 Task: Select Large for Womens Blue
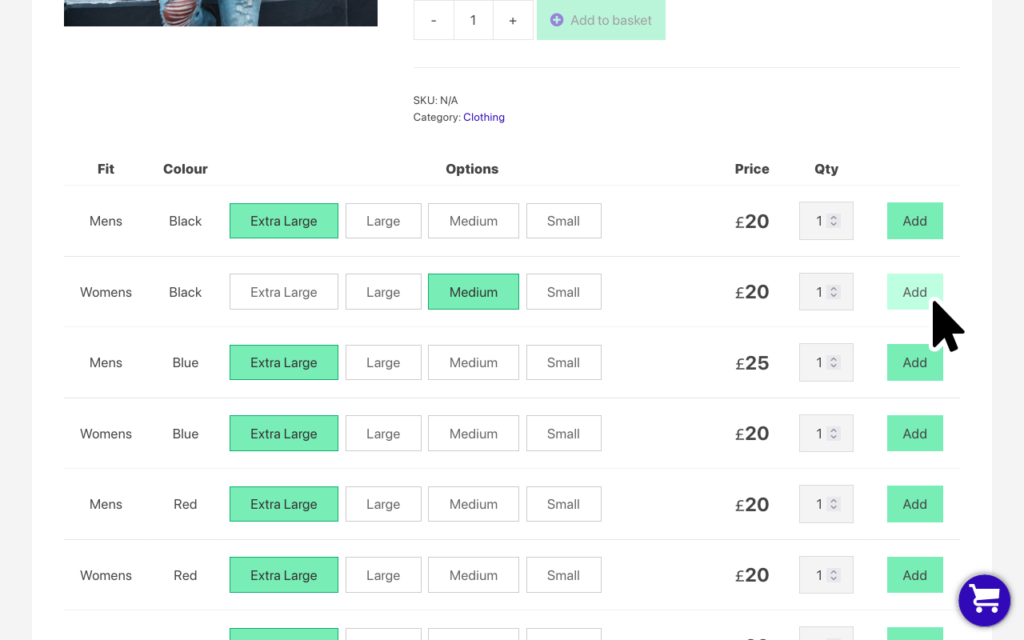point(383,434)
